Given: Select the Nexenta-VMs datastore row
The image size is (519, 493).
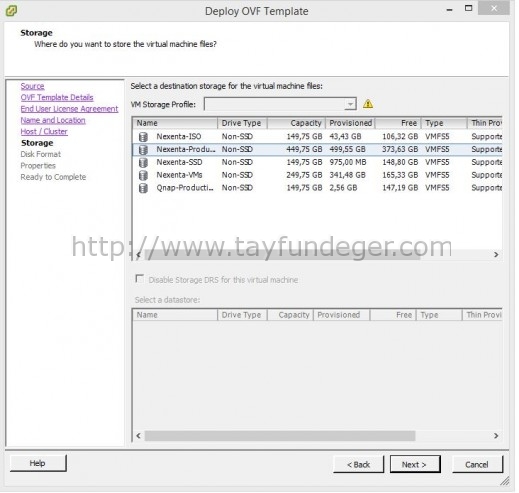Looking at the screenshot, I should 317,176.
